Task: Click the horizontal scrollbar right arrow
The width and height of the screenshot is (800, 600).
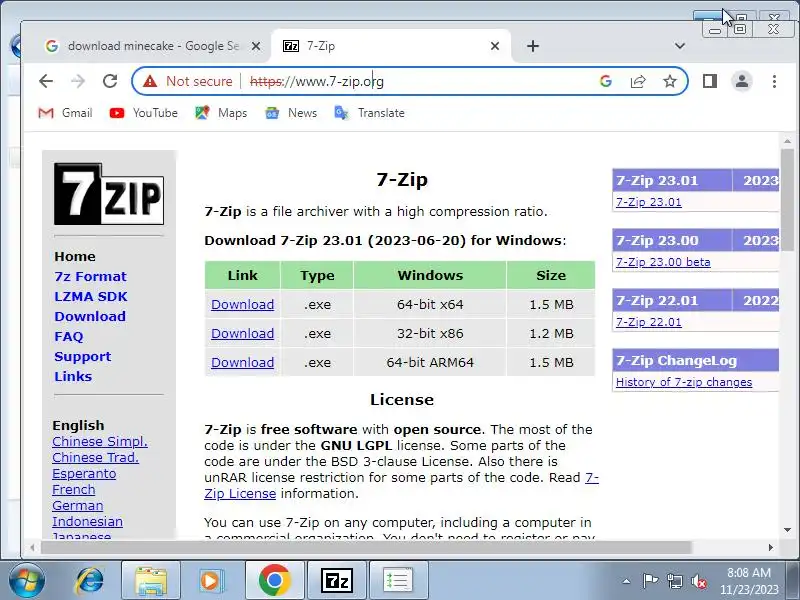Action: point(770,547)
